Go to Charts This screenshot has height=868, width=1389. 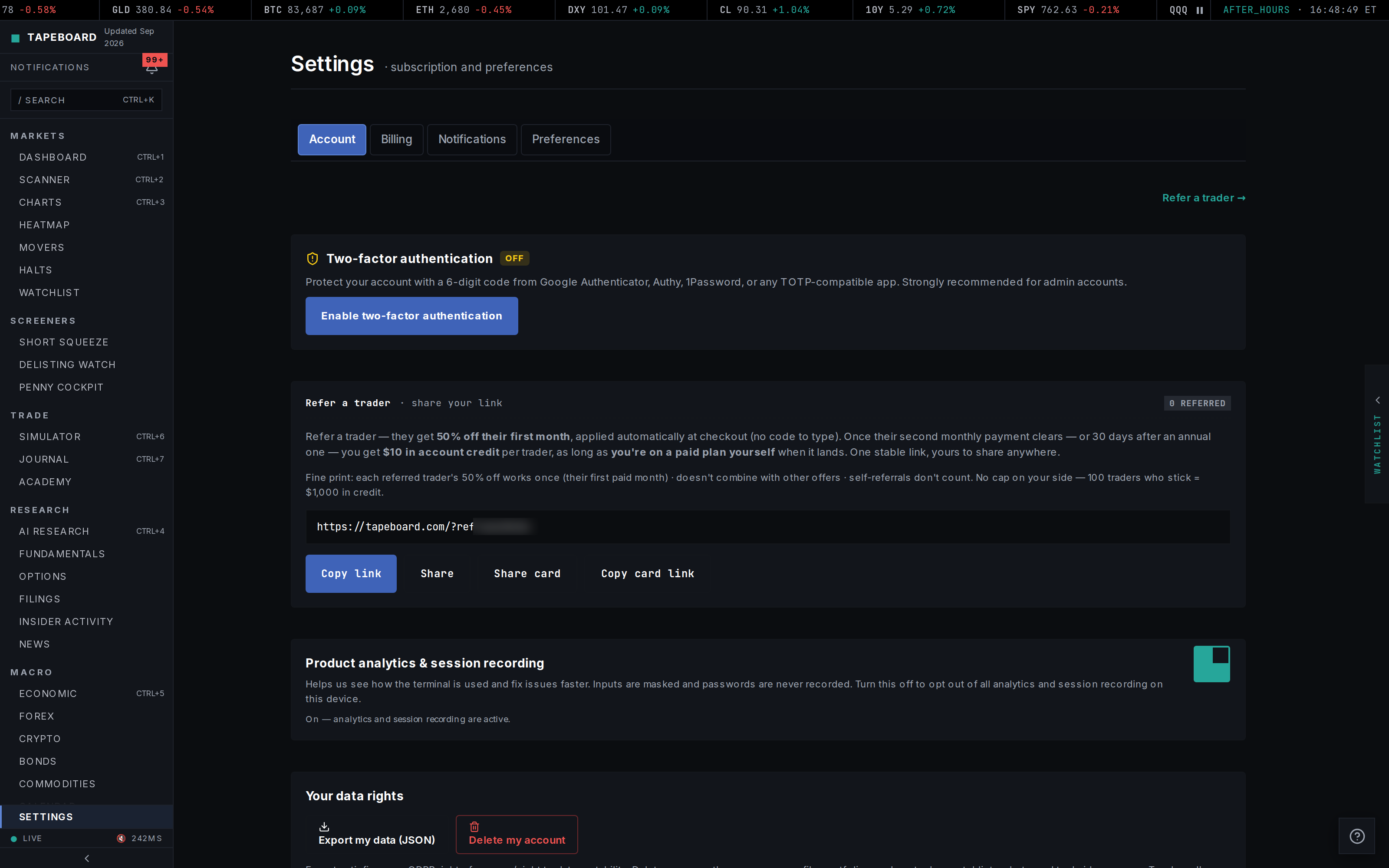click(87, 202)
